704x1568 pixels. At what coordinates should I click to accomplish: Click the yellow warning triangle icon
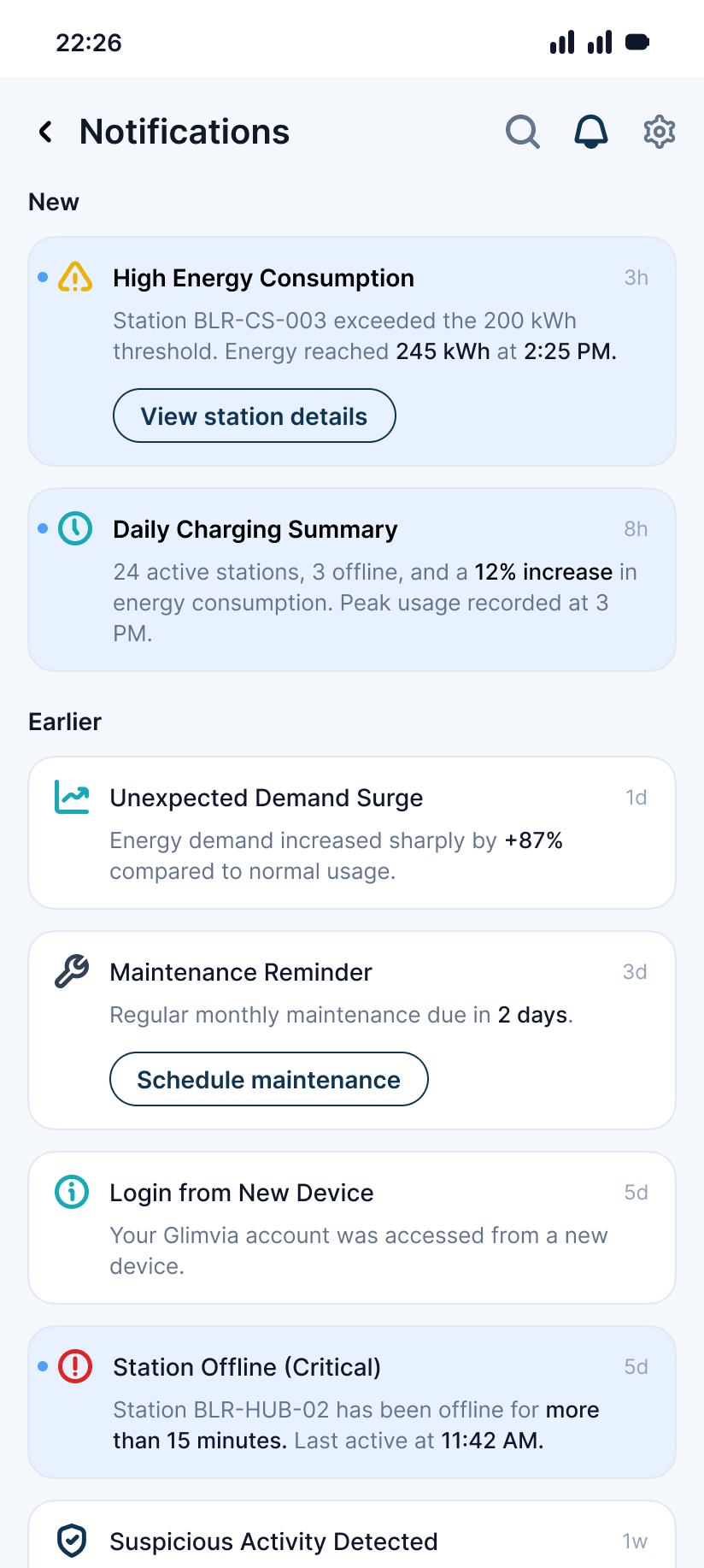point(75,277)
